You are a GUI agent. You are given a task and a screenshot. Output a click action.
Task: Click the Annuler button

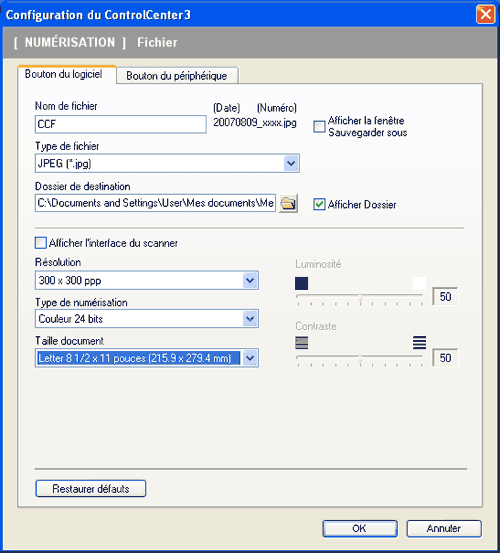coord(444,529)
